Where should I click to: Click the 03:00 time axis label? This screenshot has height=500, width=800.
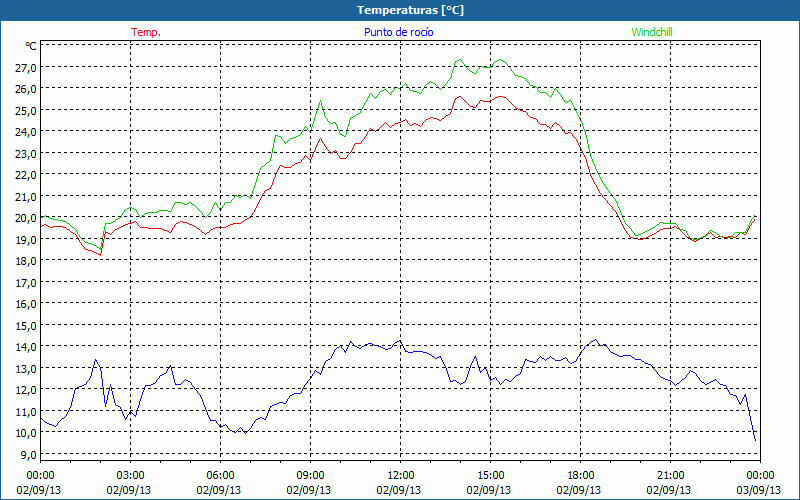pyautogui.click(x=131, y=476)
